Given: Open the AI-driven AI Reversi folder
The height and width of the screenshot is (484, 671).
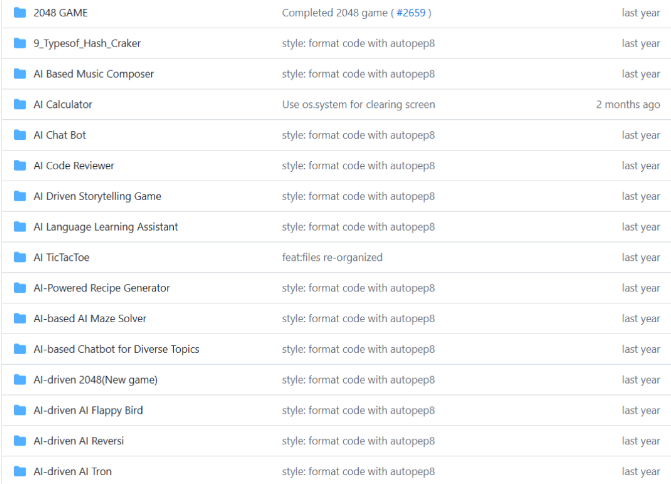Looking at the screenshot, I should pos(78,441).
